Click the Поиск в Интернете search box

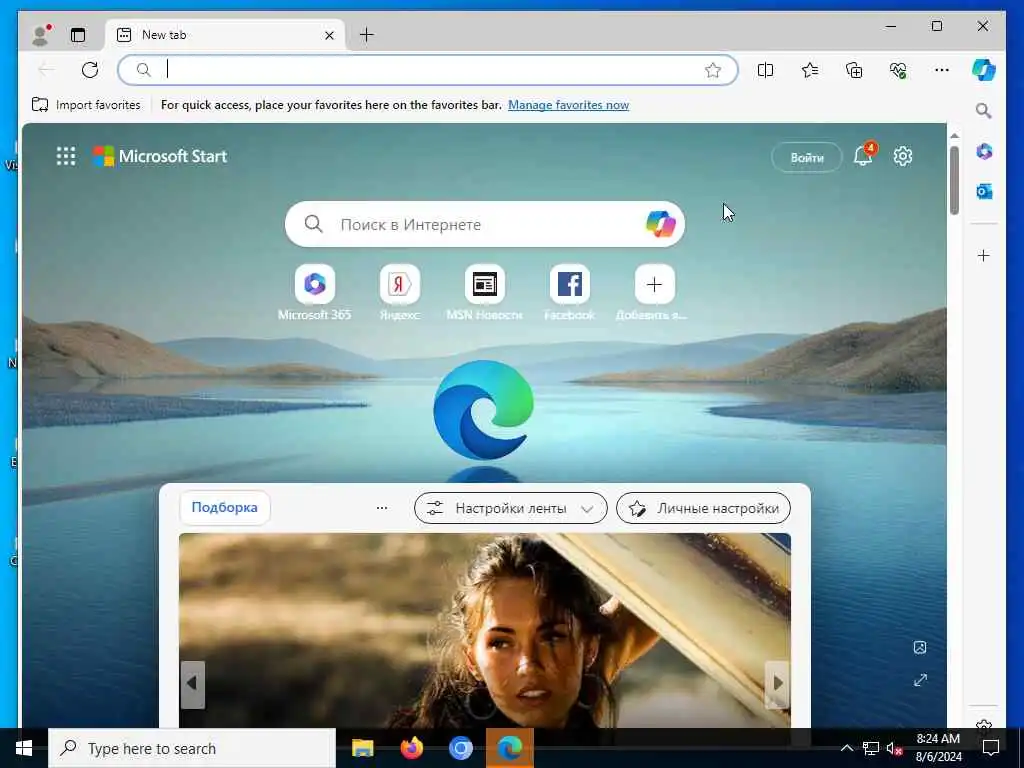[x=485, y=224]
